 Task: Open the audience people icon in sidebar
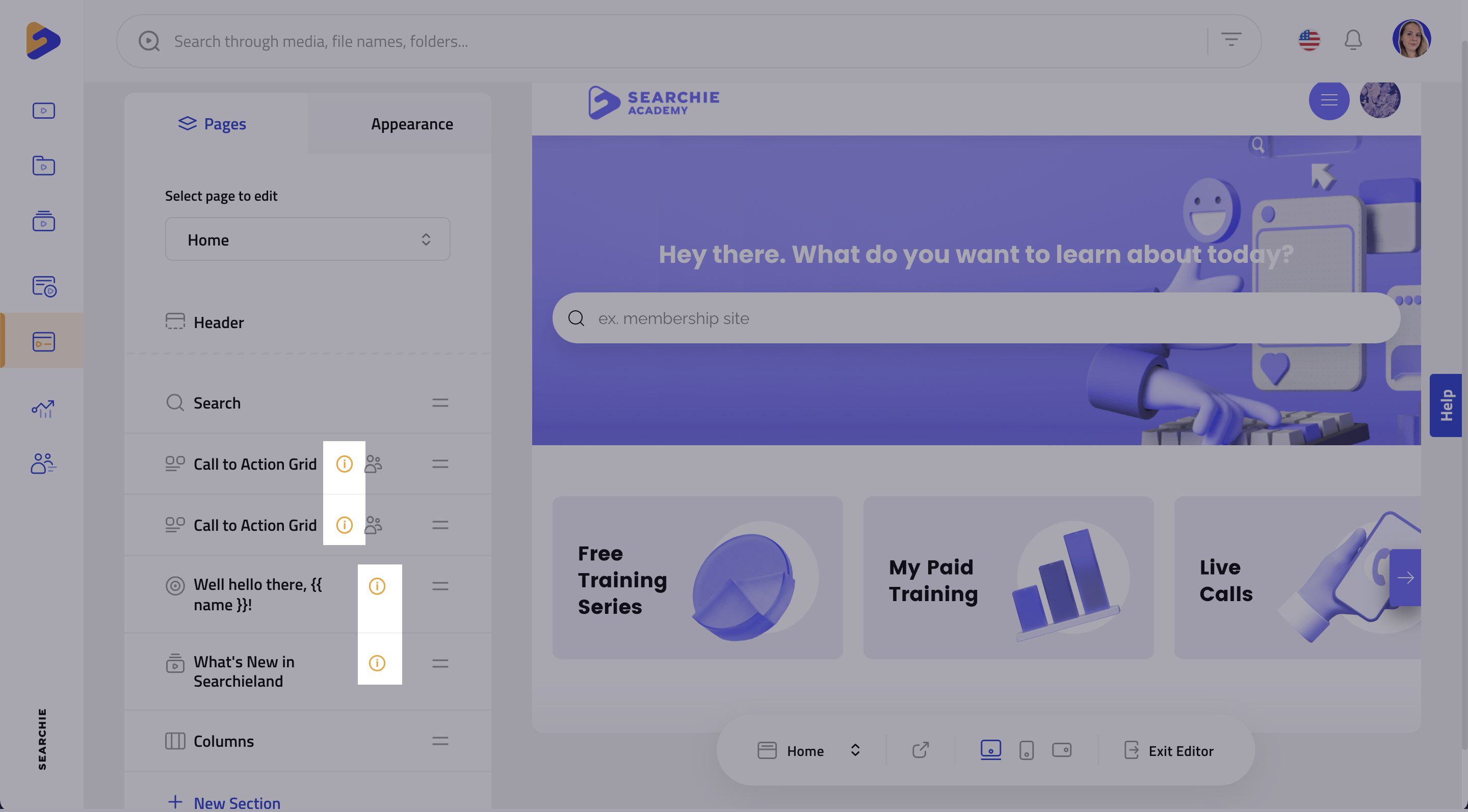click(x=43, y=464)
